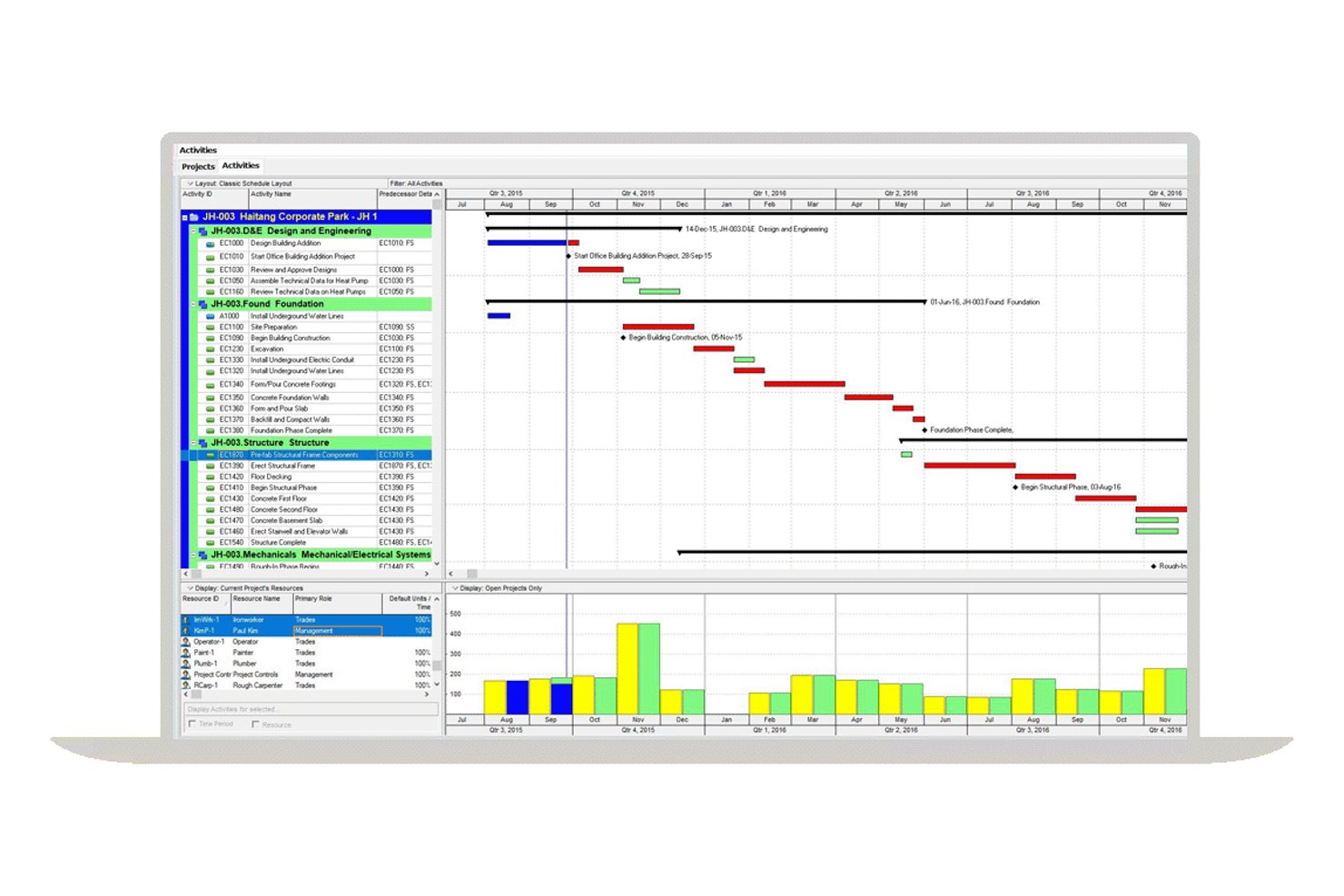The height and width of the screenshot is (896, 1344).
Task: Select the Rough Carpenter resource row
Action: coord(307,685)
